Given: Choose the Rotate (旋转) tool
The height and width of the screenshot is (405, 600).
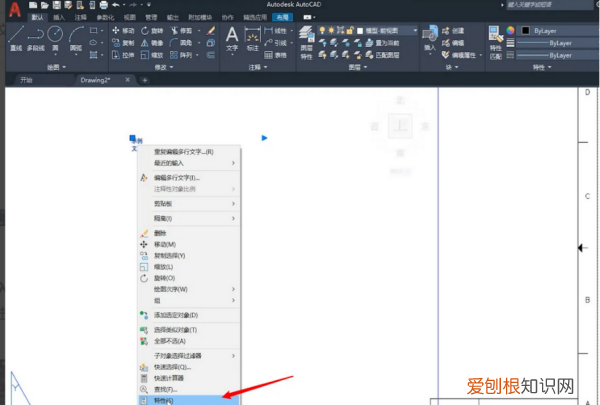Looking at the screenshot, I should pos(152,31).
